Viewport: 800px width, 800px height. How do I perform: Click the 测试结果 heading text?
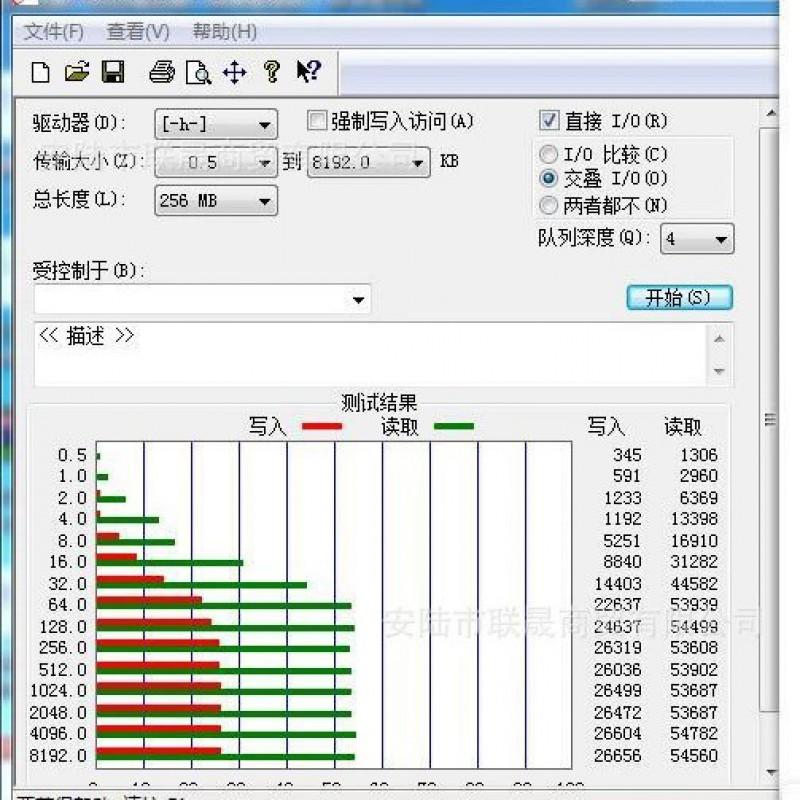tap(379, 403)
